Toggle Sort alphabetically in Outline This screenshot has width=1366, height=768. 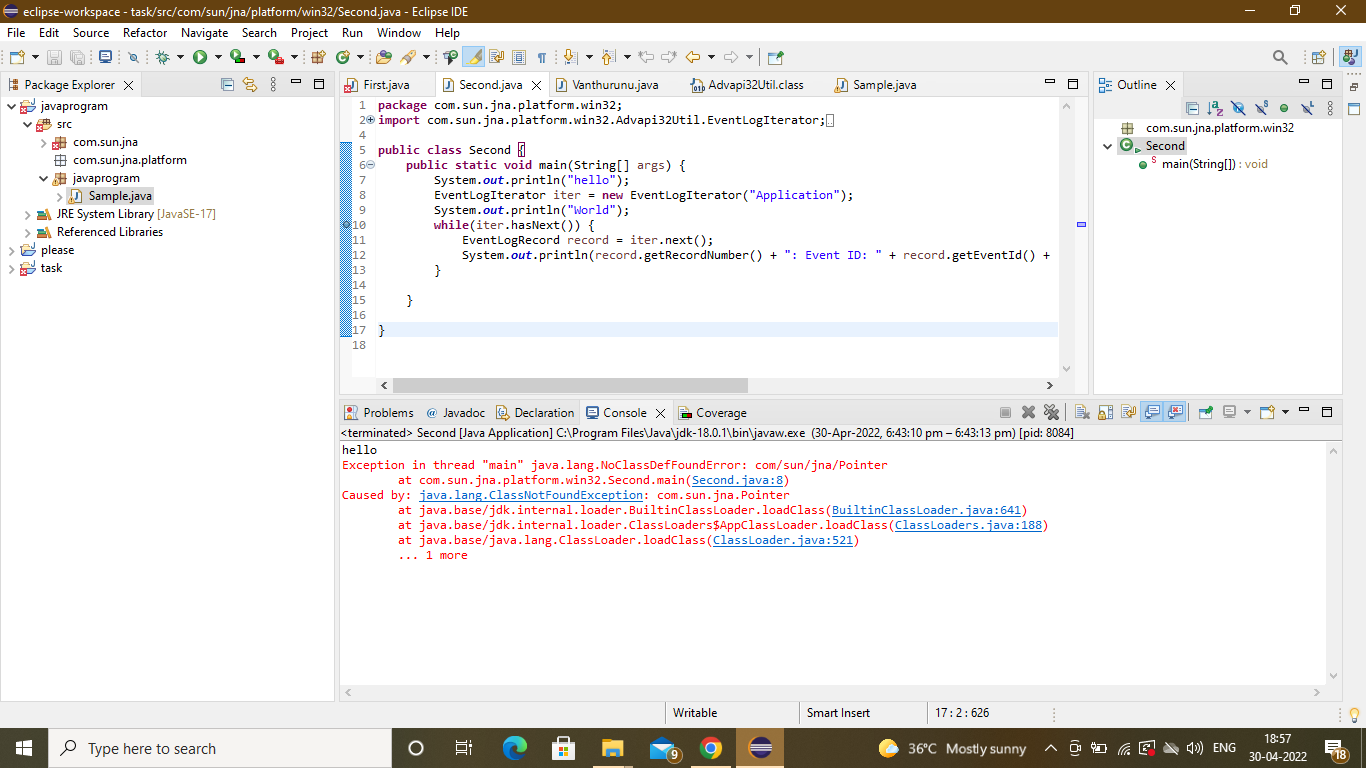click(1215, 108)
